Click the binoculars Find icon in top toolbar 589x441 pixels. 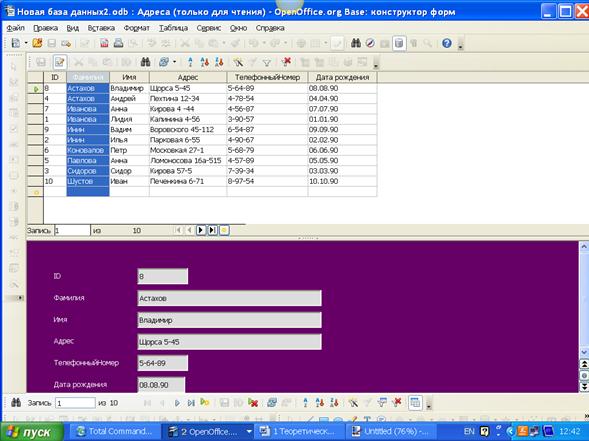(355, 43)
